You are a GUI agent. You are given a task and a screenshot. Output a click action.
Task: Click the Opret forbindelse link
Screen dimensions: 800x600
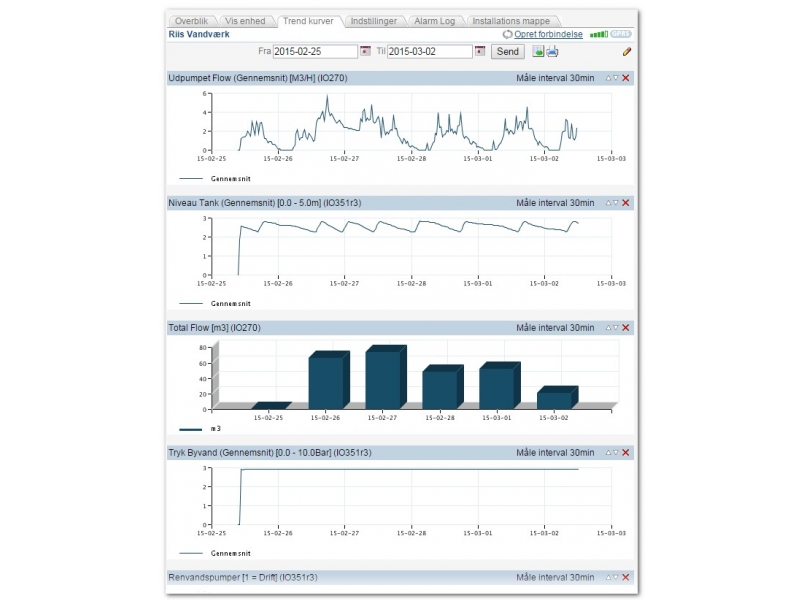point(549,34)
